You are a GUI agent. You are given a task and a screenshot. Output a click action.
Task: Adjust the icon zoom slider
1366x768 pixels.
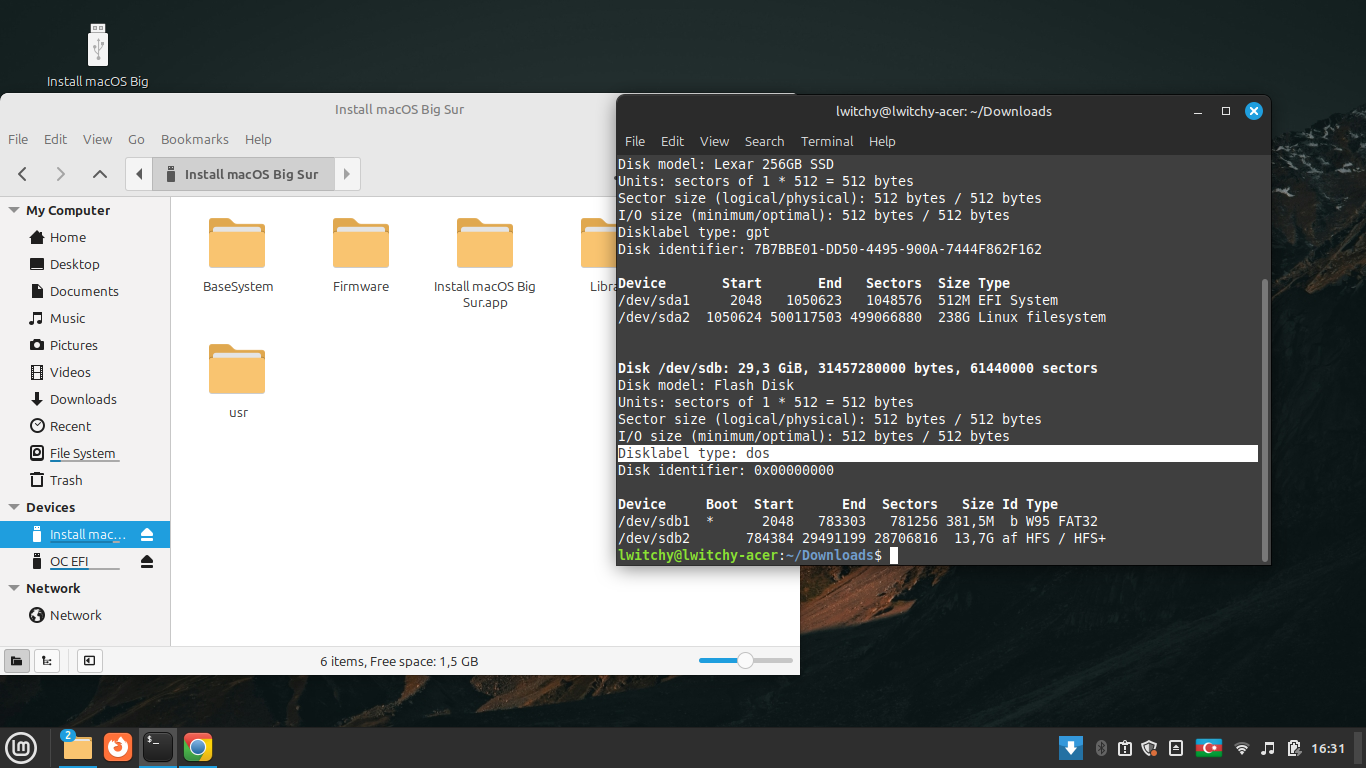(745, 660)
